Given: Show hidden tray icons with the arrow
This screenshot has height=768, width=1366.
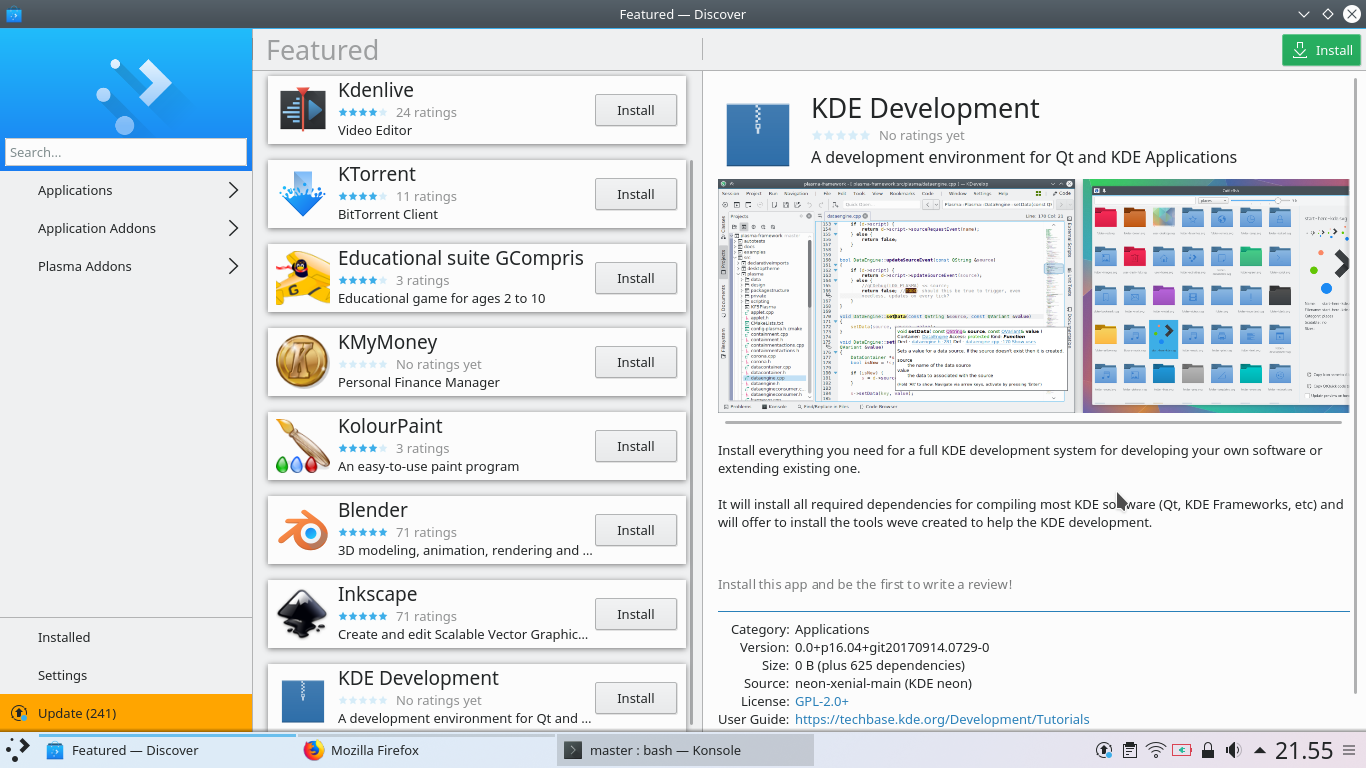Looking at the screenshot, I should point(1258,749).
